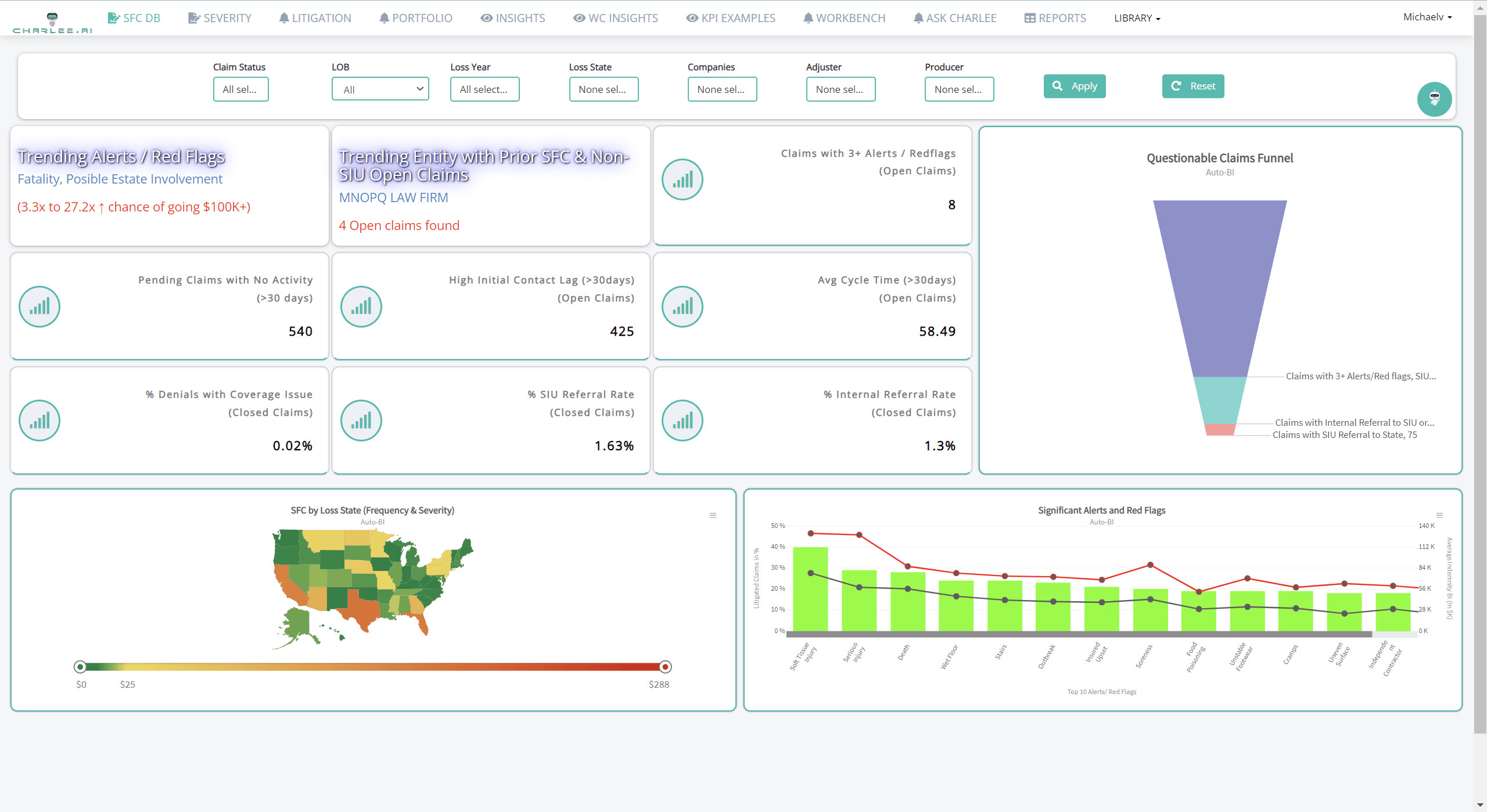Expand the LOB select box
1487x812 pixels.
[380, 89]
